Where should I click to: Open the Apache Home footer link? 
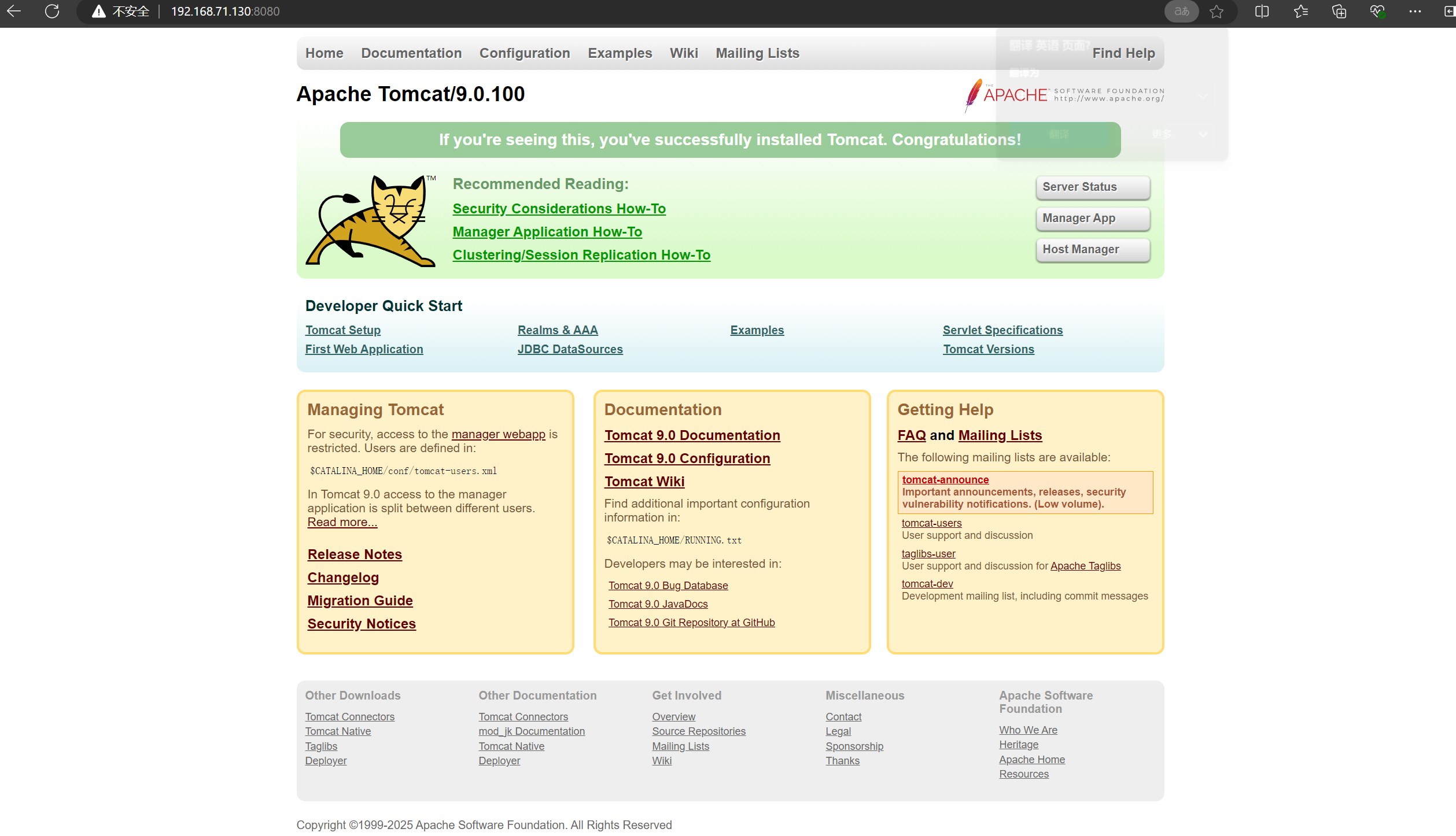tap(1032, 760)
